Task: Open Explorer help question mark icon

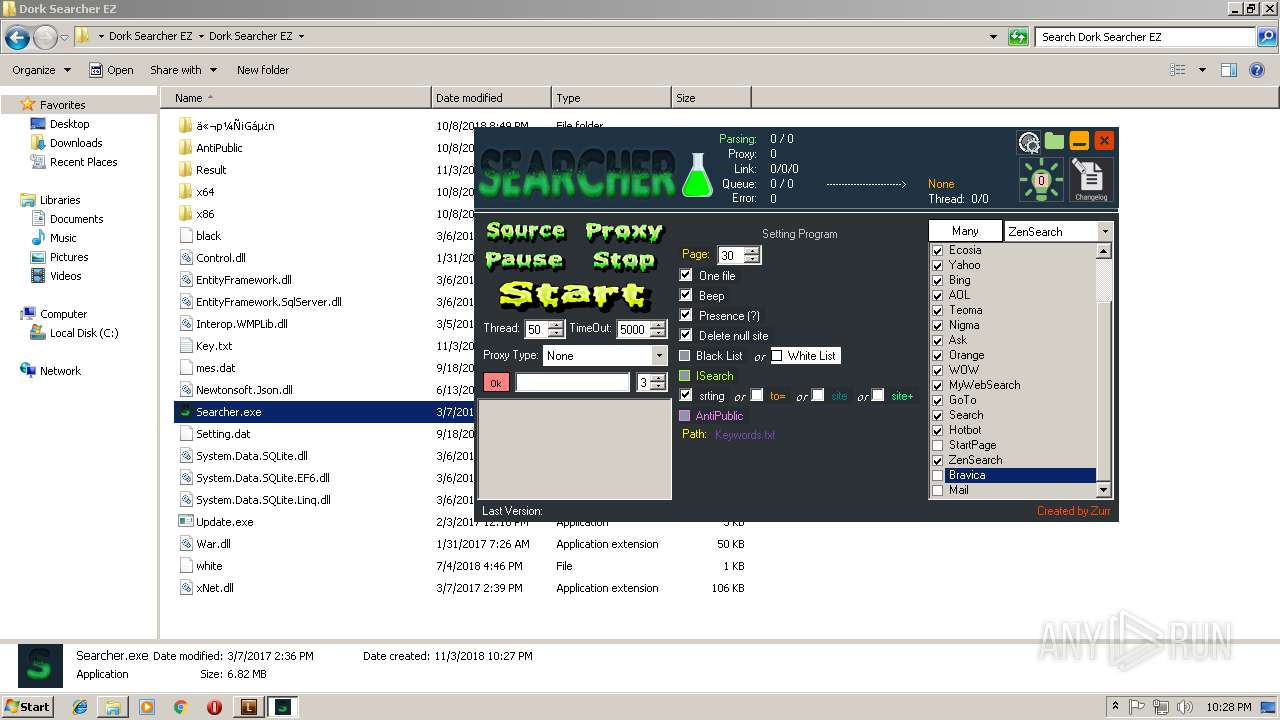Action: pyautogui.click(x=1259, y=70)
